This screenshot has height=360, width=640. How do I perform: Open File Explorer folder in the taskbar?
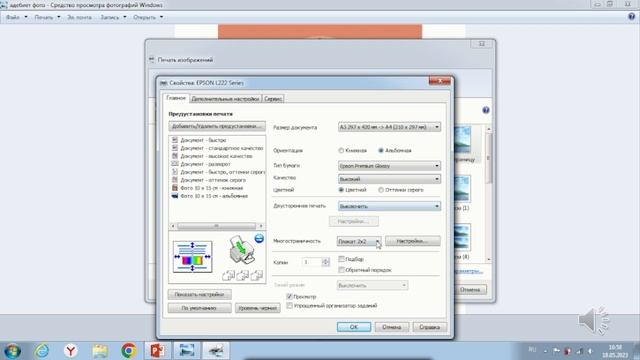coord(100,351)
